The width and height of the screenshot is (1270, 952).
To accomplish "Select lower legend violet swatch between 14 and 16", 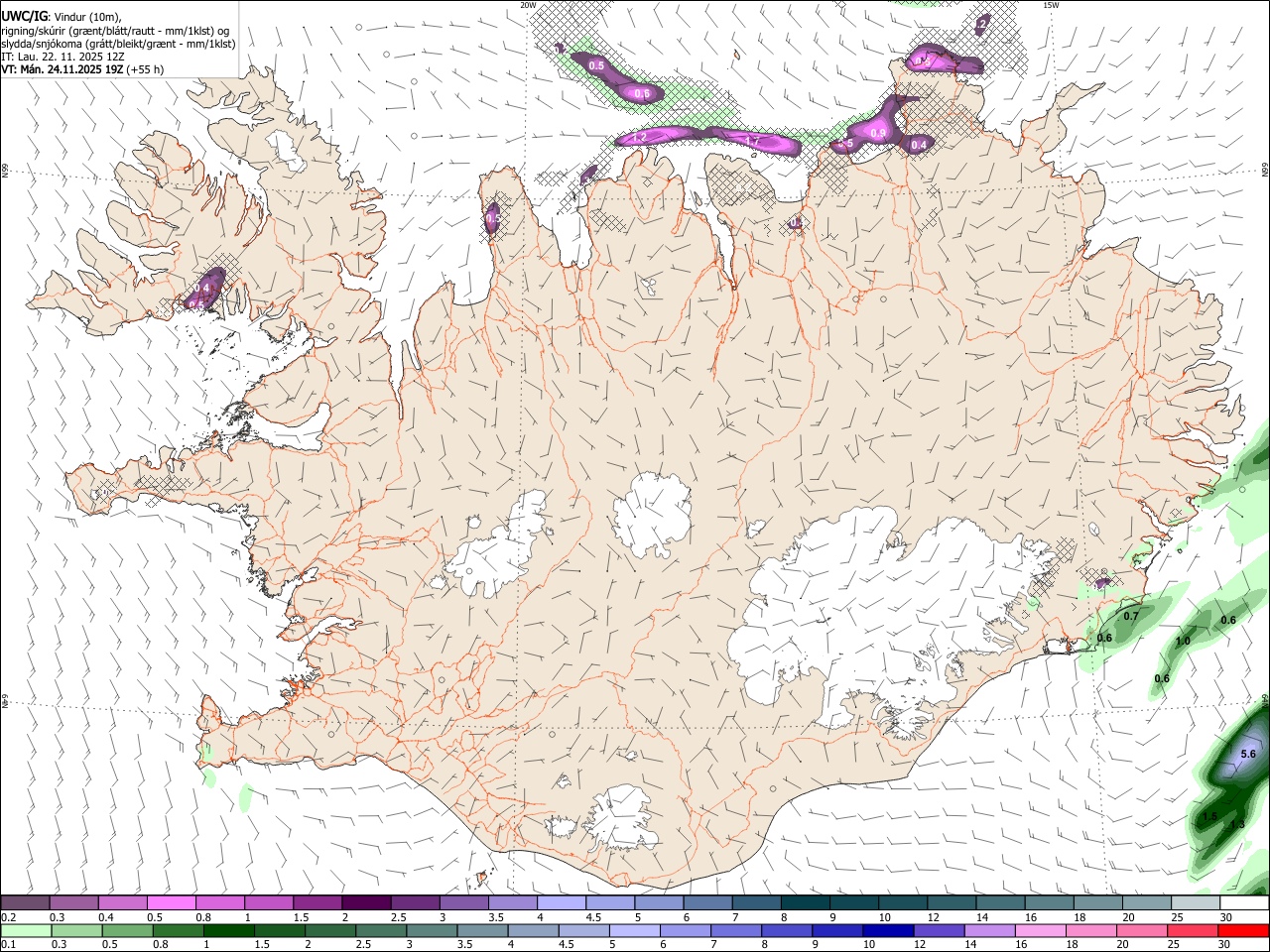I will 989,930.
